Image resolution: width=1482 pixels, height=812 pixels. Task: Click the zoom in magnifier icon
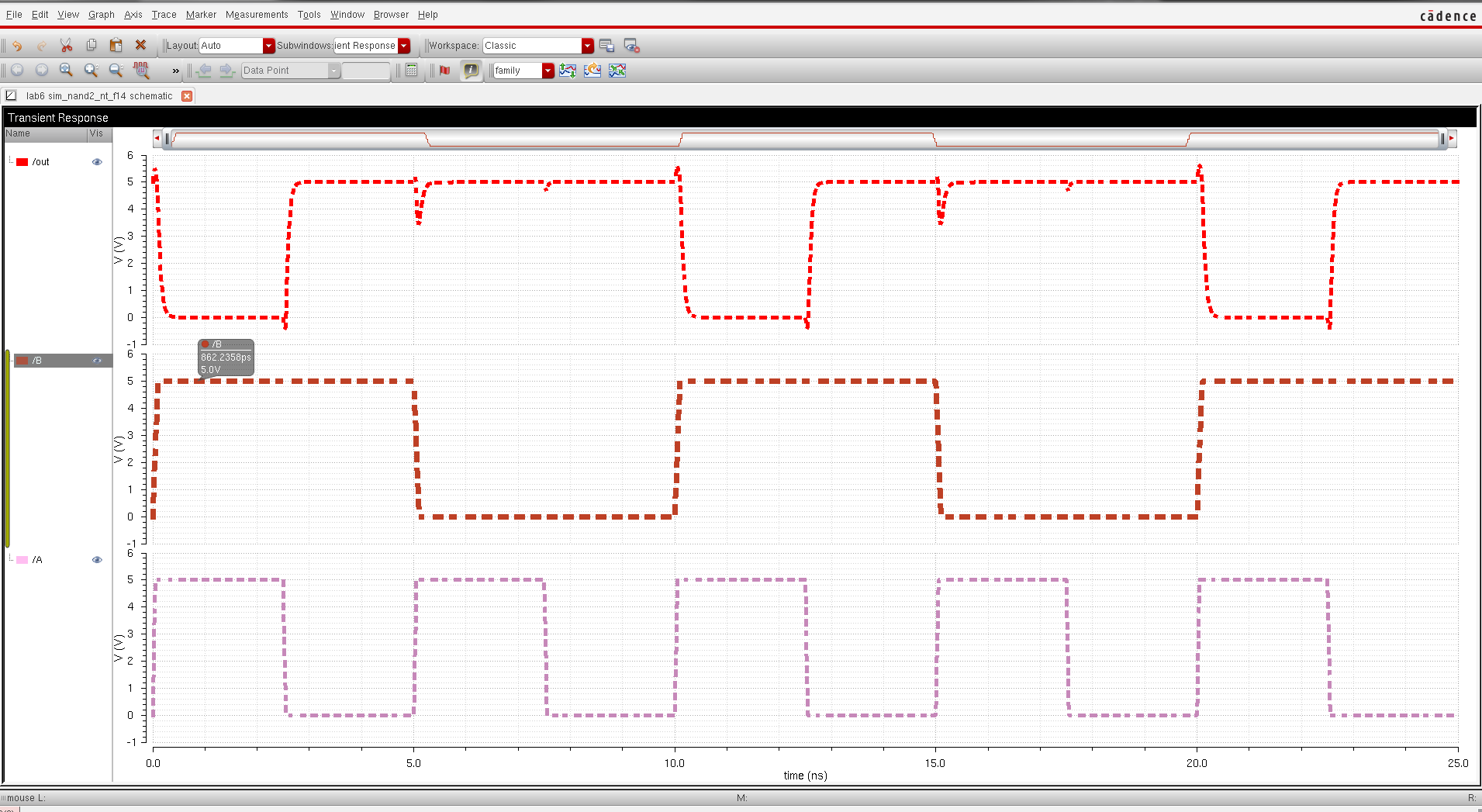coord(92,71)
